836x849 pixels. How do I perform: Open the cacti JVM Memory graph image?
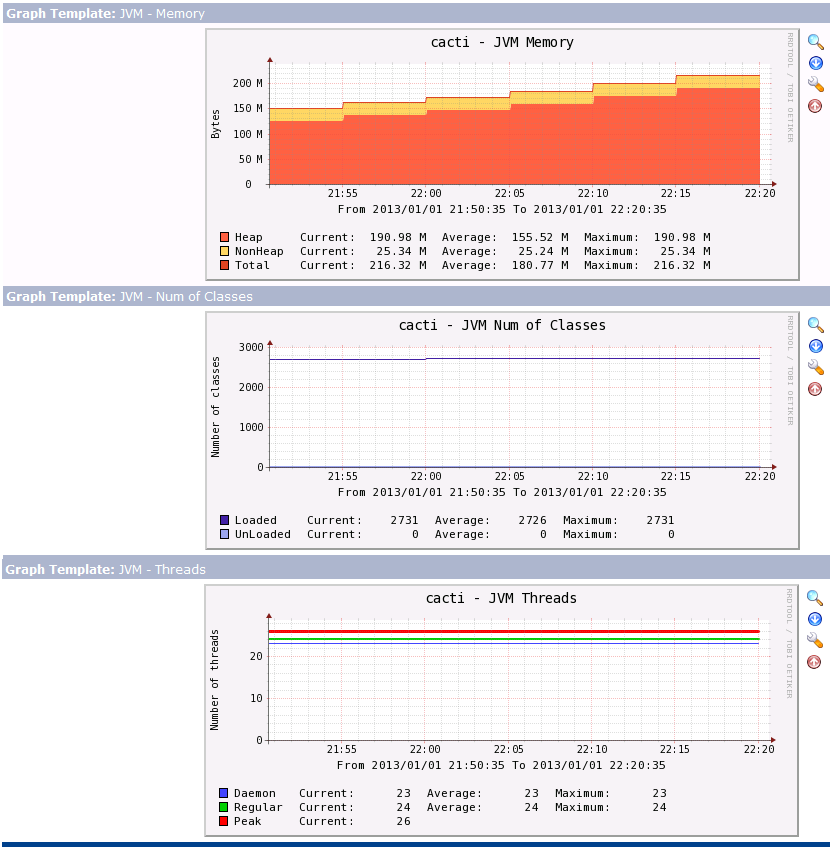(502, 155)
